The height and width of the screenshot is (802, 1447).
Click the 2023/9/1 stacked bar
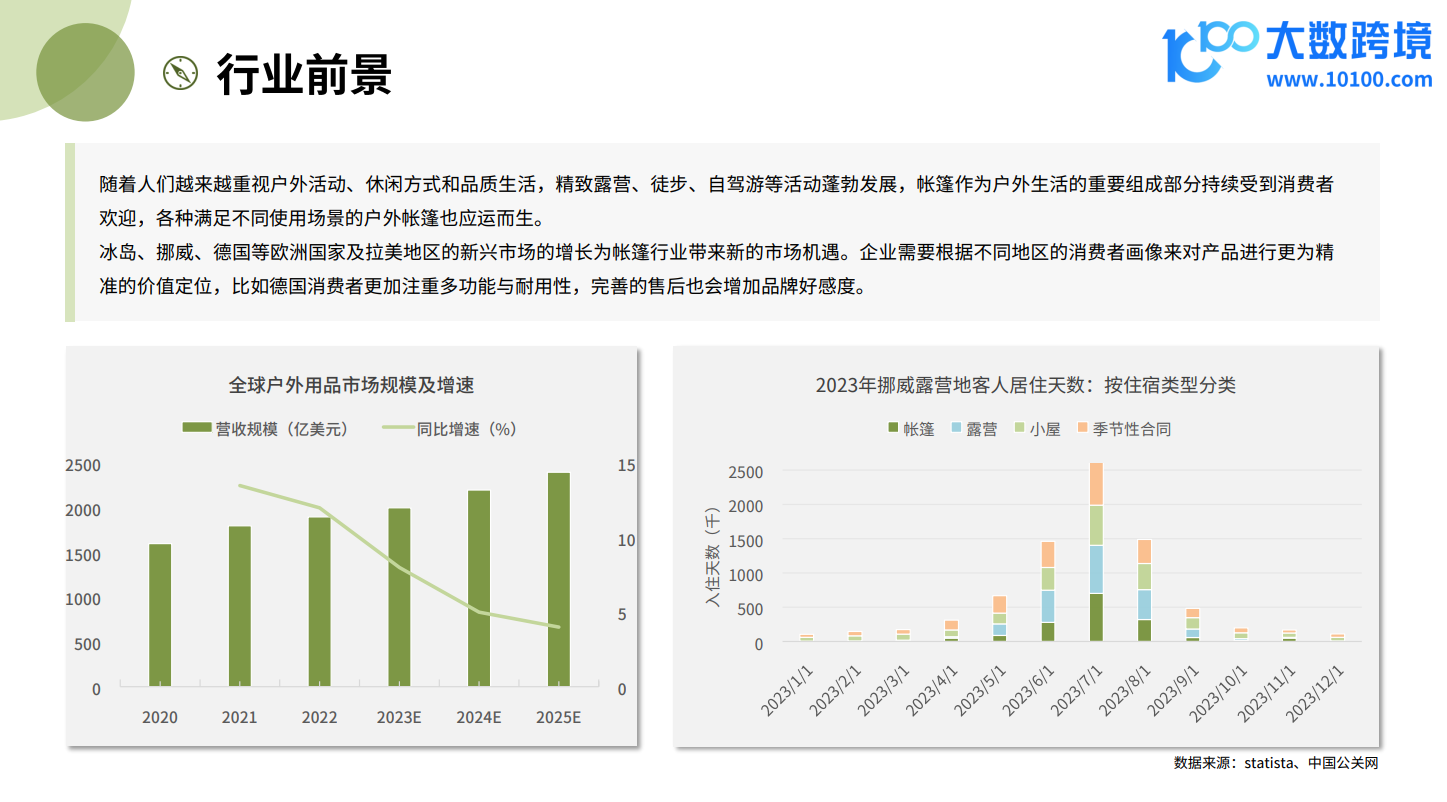pyautogui.click(x=1193, y=625)
